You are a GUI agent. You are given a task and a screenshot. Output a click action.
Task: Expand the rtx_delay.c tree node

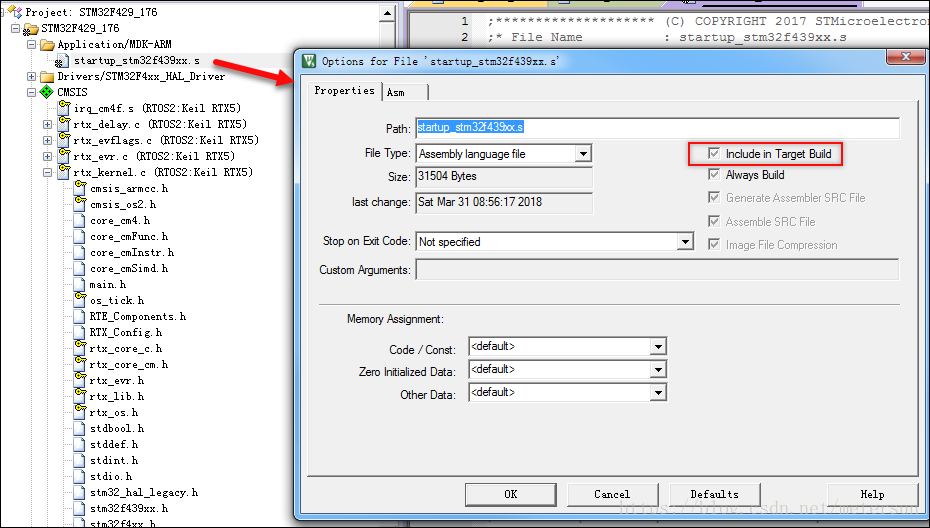[47, 125]
